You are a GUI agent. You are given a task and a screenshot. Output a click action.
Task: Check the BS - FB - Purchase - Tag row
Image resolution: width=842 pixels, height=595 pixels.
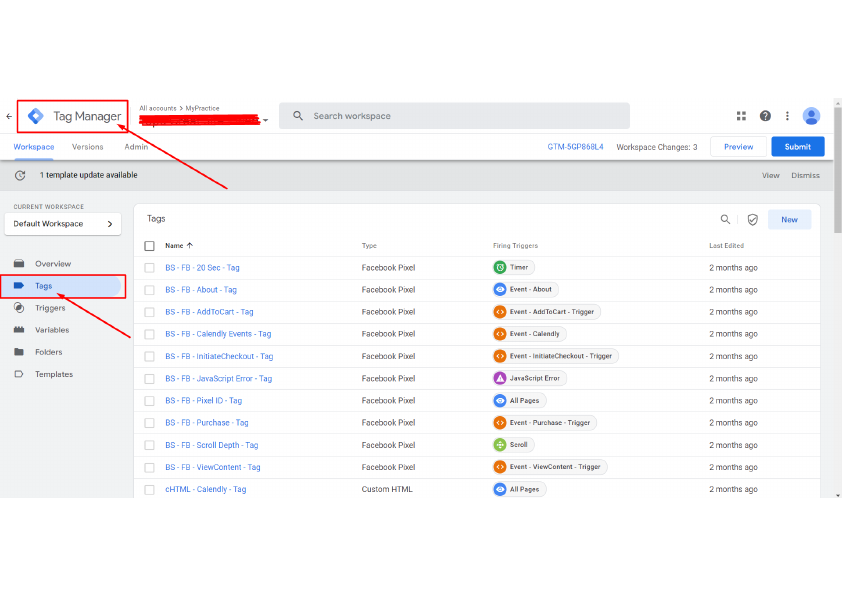click(x=149, y=423)
